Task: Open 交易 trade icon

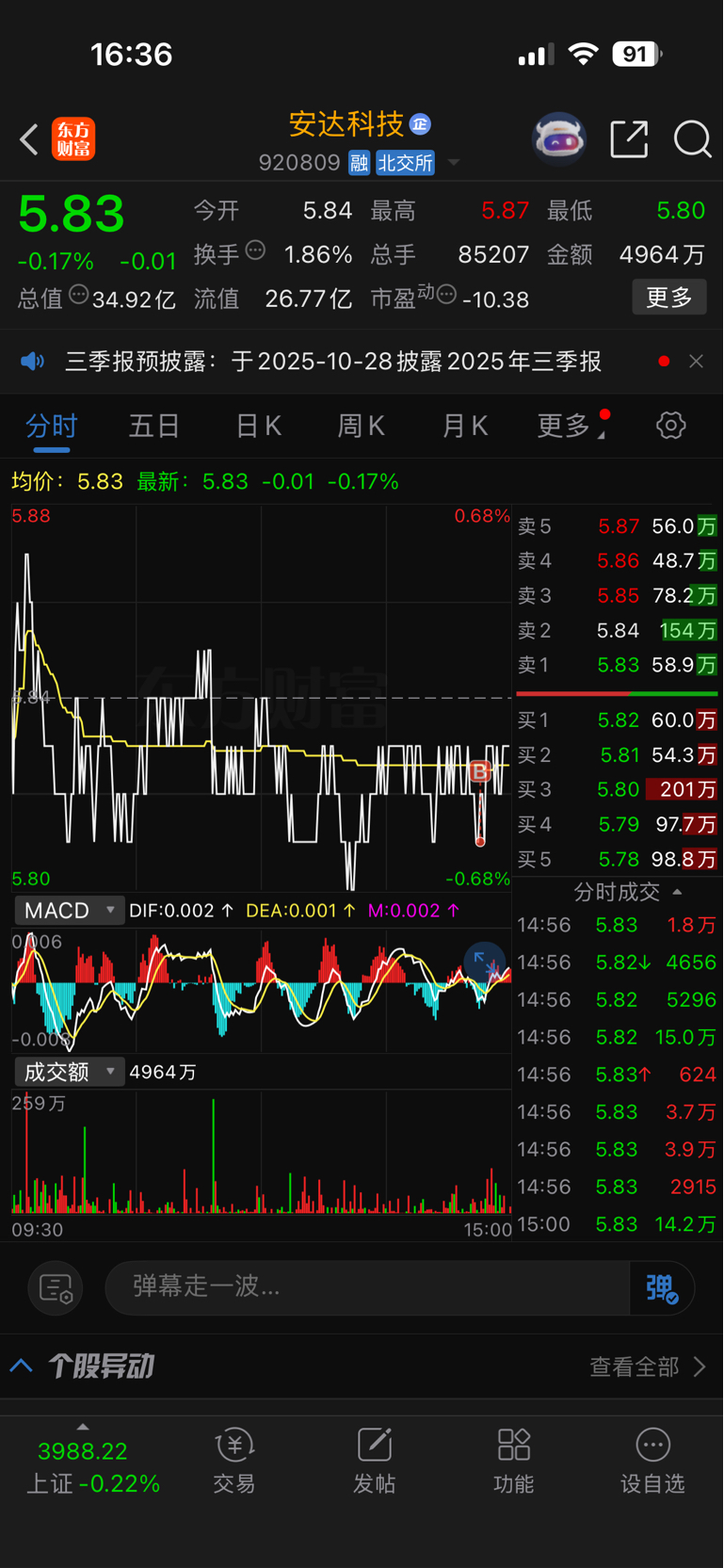Action: (x=234, y=1462)
